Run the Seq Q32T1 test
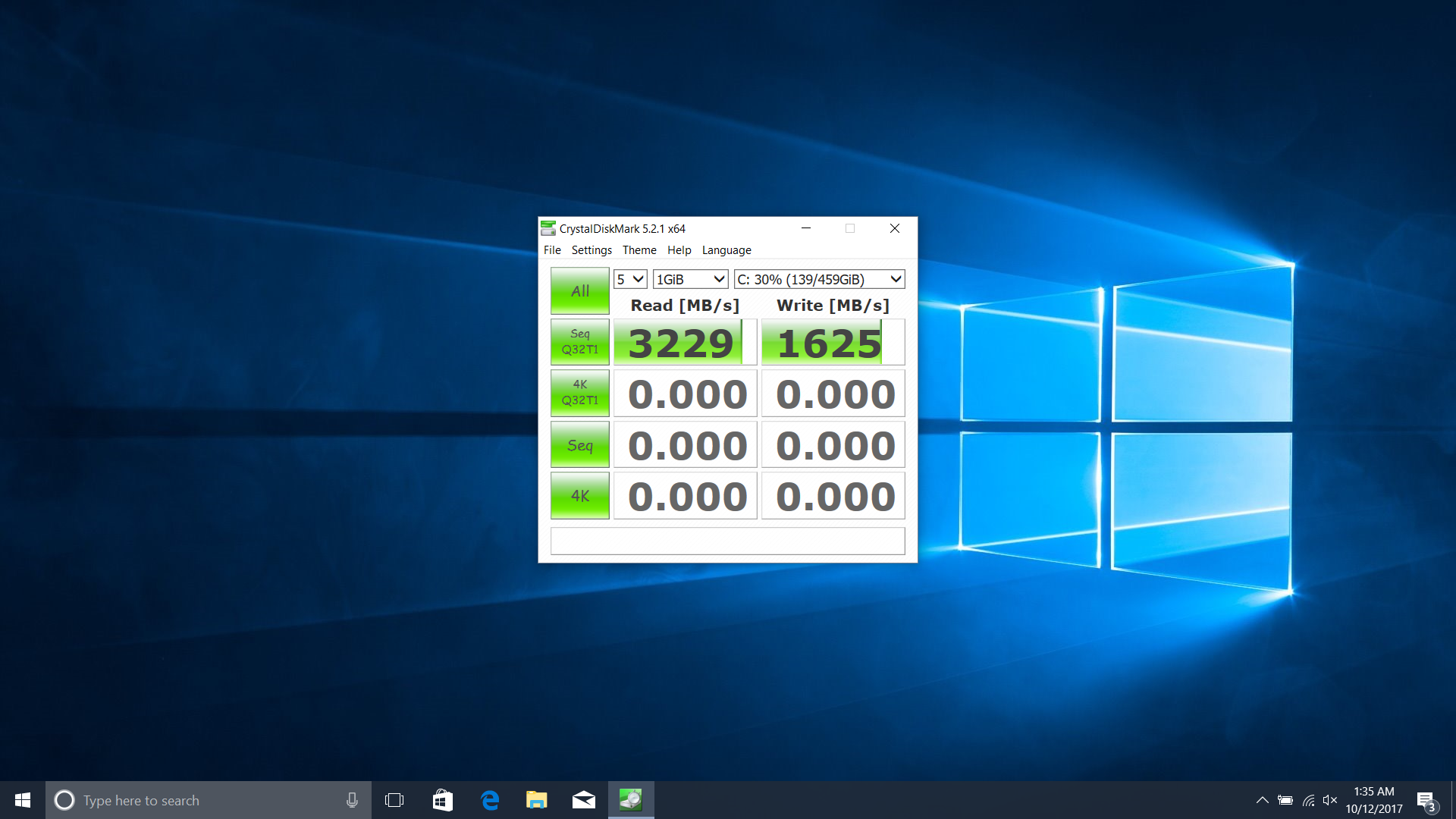This screenshot has height=819, width=1456. pos(580,342)
